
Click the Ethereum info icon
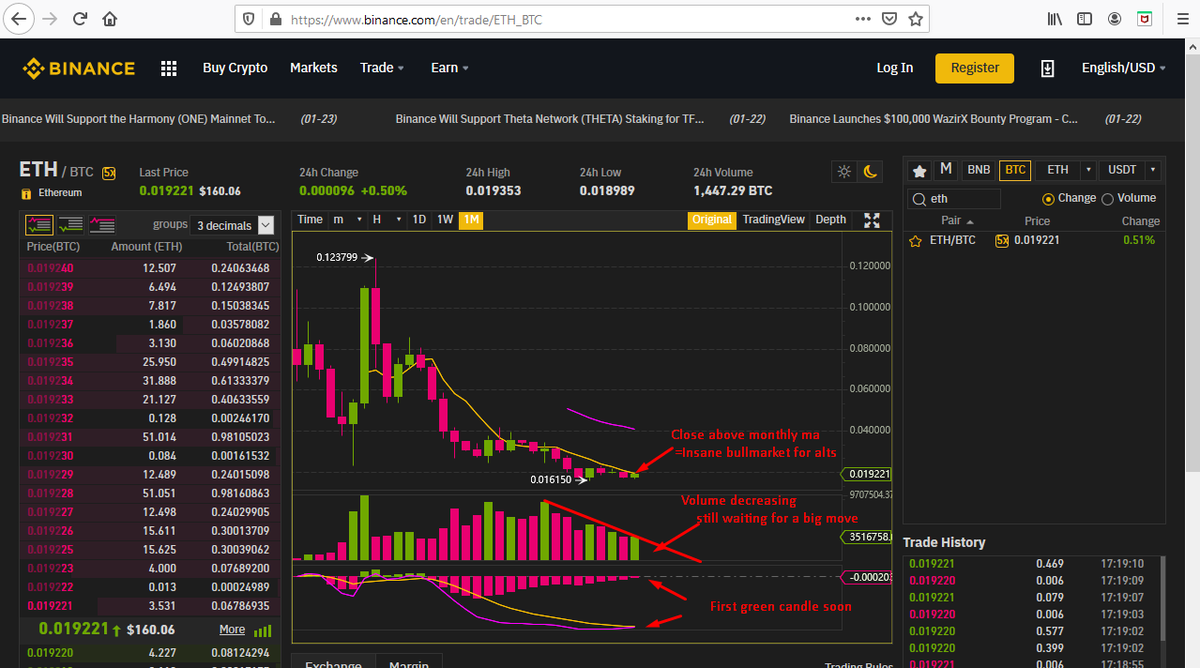(x=27, y=193)
